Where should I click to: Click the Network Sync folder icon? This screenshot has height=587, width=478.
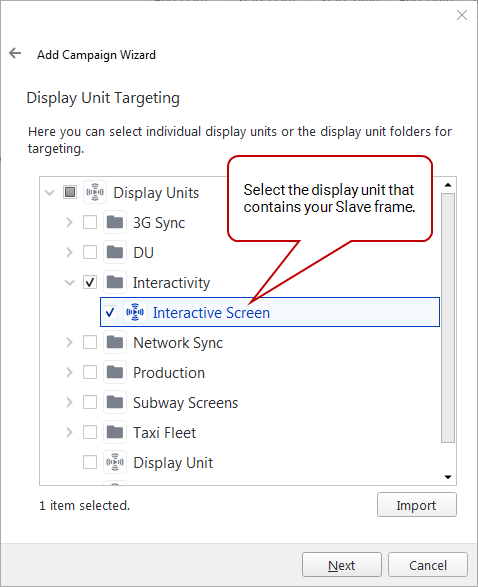click(115, 342)
